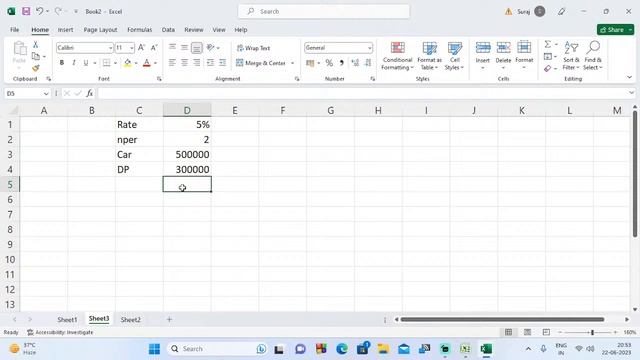Toggle Bottom Align
Image resolution: width=640 pixels, height=360 pixels.
coord(197,48)
